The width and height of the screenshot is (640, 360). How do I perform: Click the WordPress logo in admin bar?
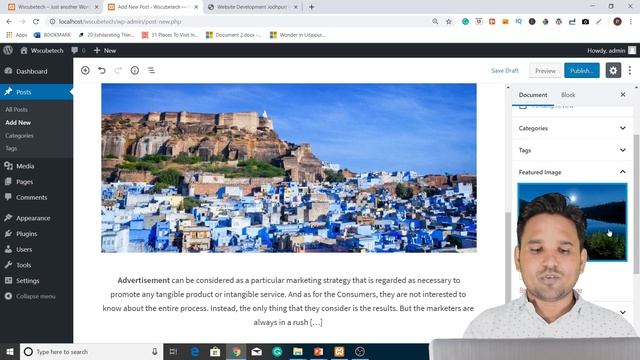pyautogui.click(x=8, y=50)
